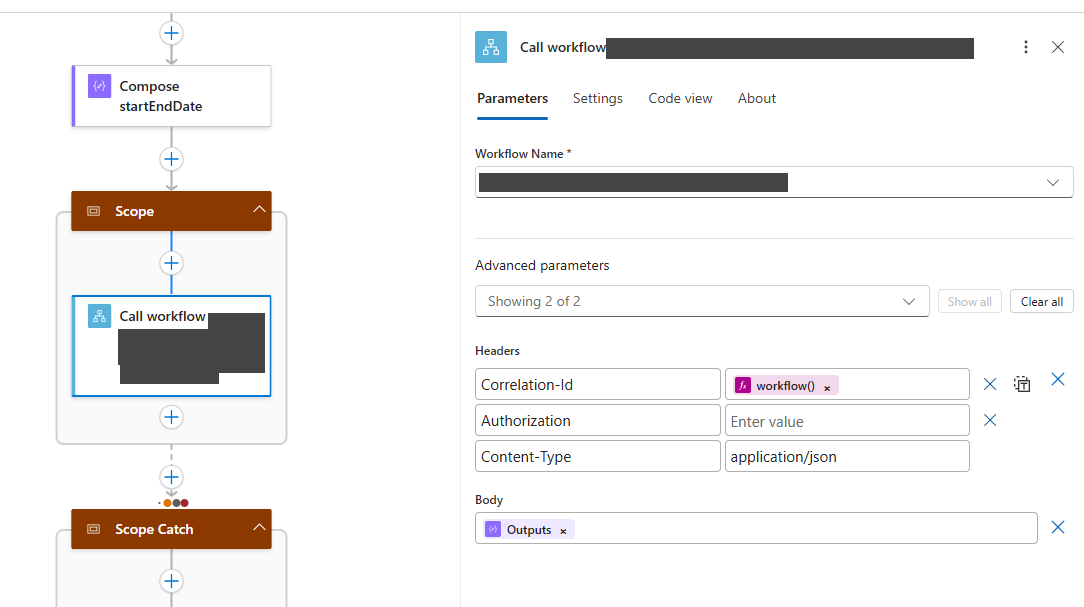Remove the workflow() expression token

tap(827, 387)
